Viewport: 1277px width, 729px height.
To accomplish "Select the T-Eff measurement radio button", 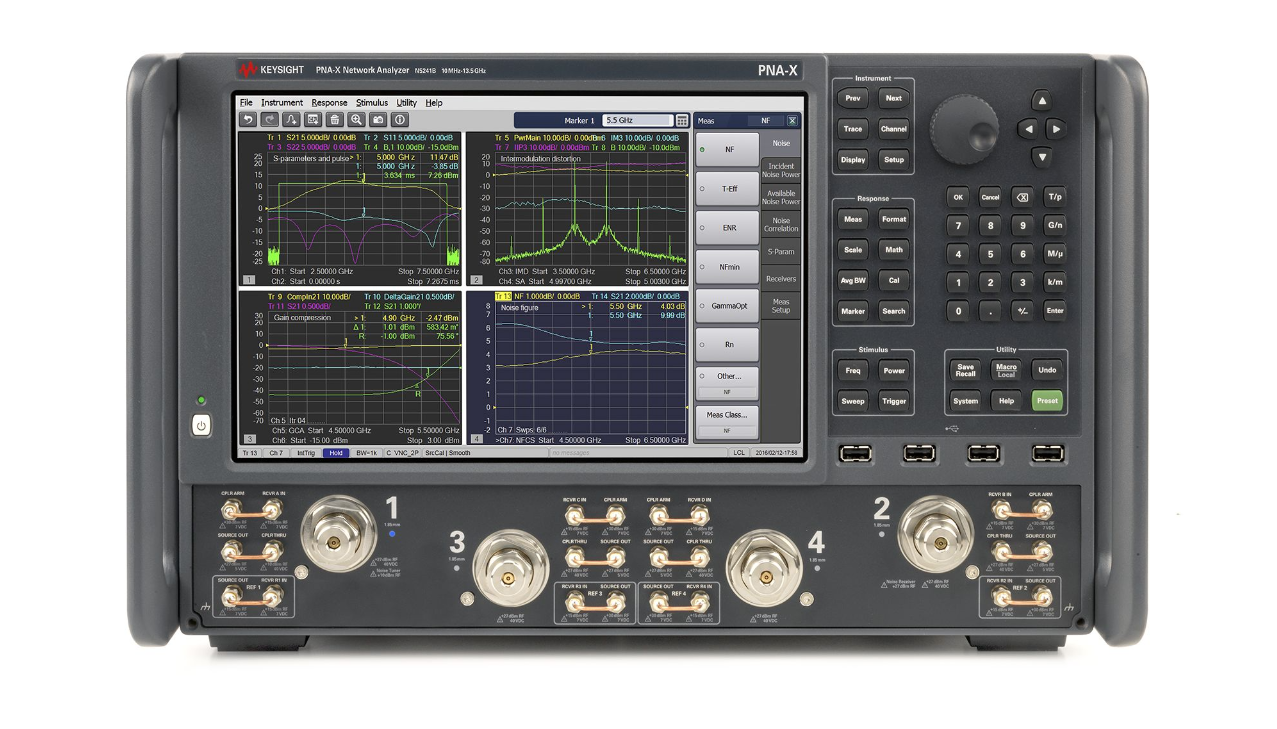I will [x=727, y=188].
